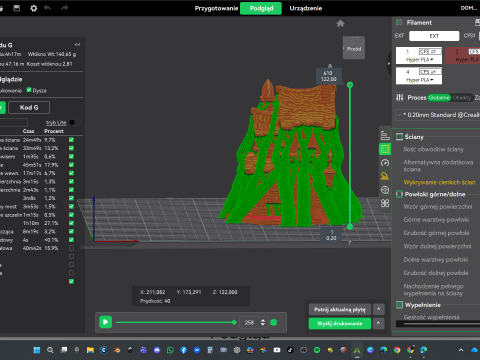Select Globalne process mode
Image resolution: width=480 pixels, height=360 pixels.
click(x=439, y=98)
